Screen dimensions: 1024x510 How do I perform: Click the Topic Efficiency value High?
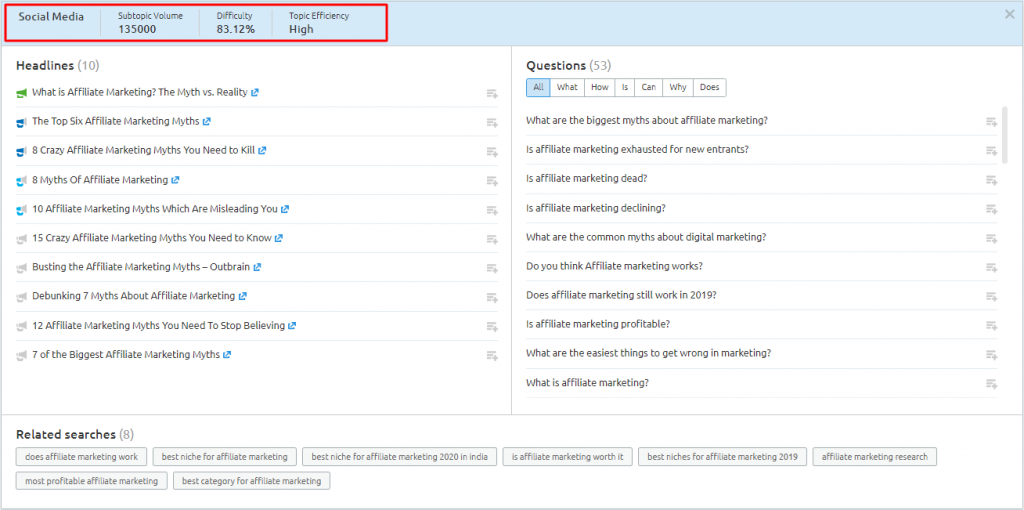coord(301,29)
